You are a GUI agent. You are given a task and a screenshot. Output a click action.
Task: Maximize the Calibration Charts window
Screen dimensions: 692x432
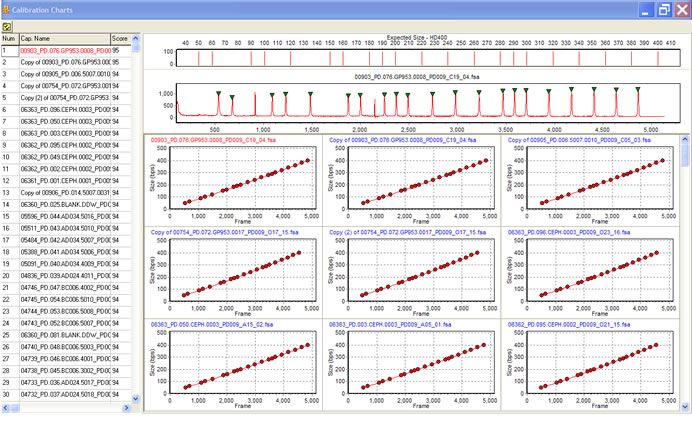(x=664, y=10)
